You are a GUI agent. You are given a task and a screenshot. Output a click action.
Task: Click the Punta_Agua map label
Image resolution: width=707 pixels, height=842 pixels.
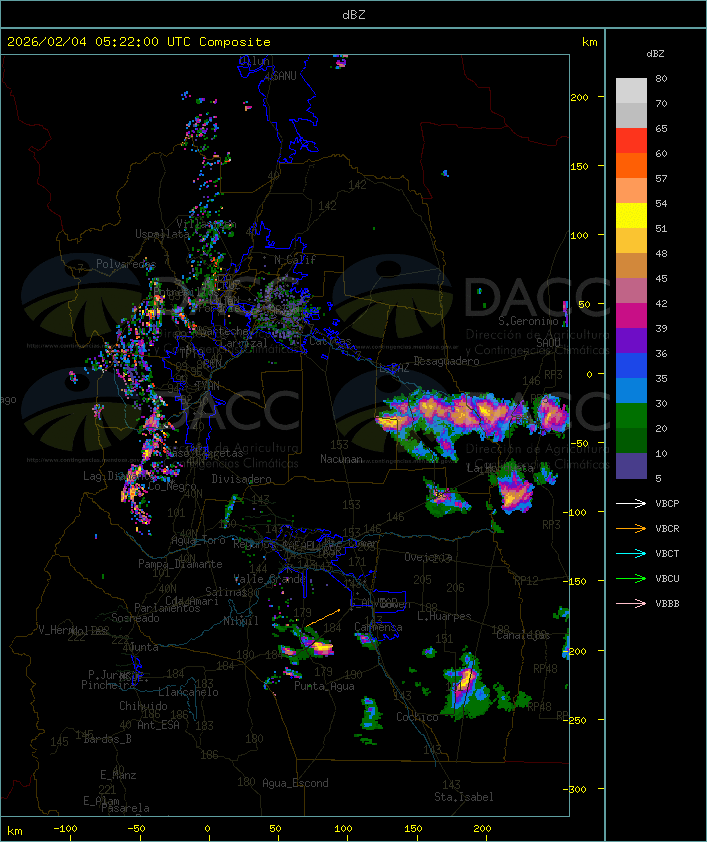tap(324, 686)
